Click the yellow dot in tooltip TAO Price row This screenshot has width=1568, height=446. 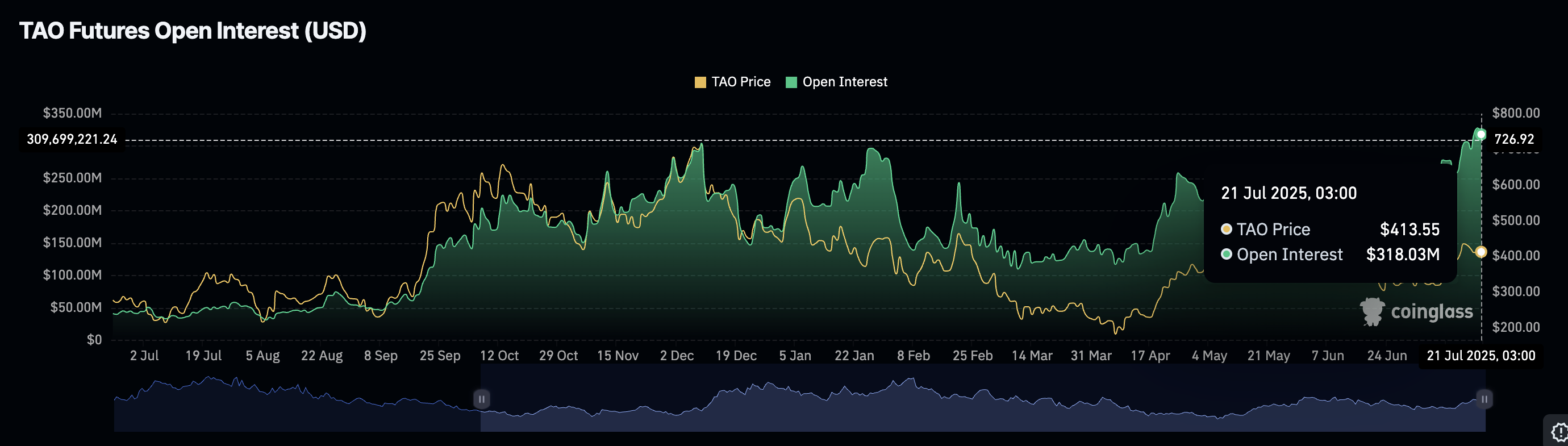point(1227,230)
